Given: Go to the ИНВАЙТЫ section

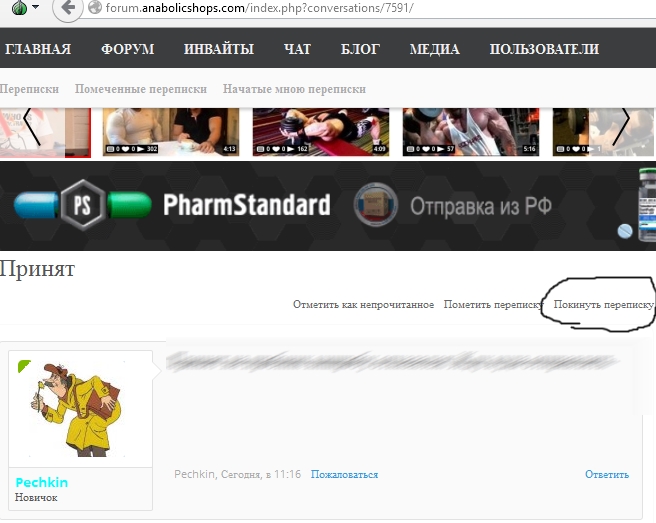Looking at the screenshot, I should [x=219, y=49].
